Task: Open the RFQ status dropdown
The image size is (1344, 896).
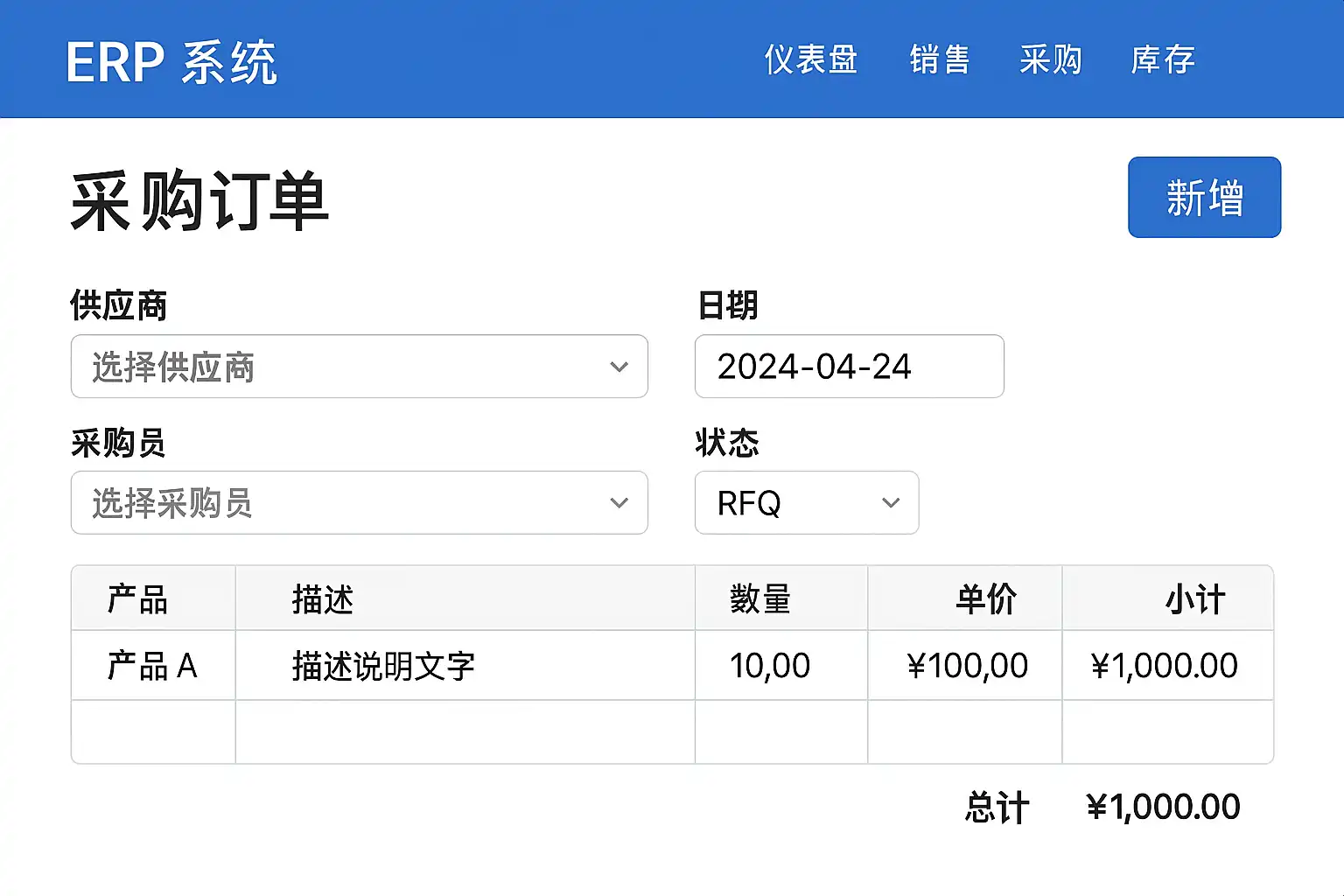Action: (787, 503)
